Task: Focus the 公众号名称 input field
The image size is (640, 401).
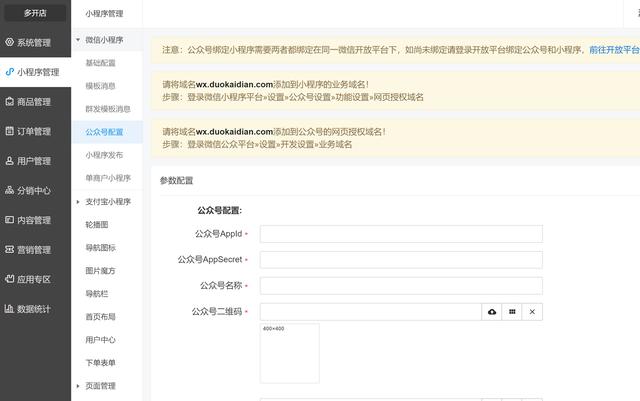Action: tap(401, 286)
